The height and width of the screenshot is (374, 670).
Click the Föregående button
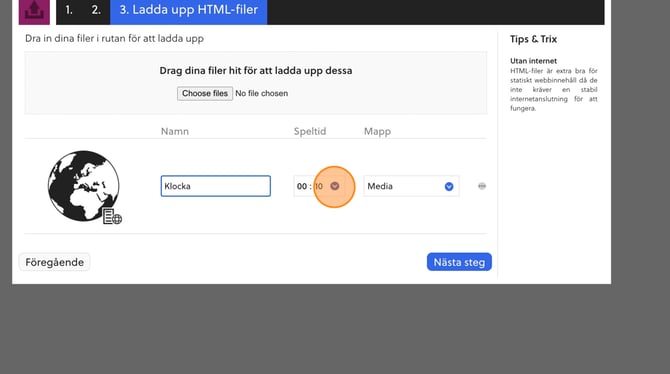click(54, 262)
